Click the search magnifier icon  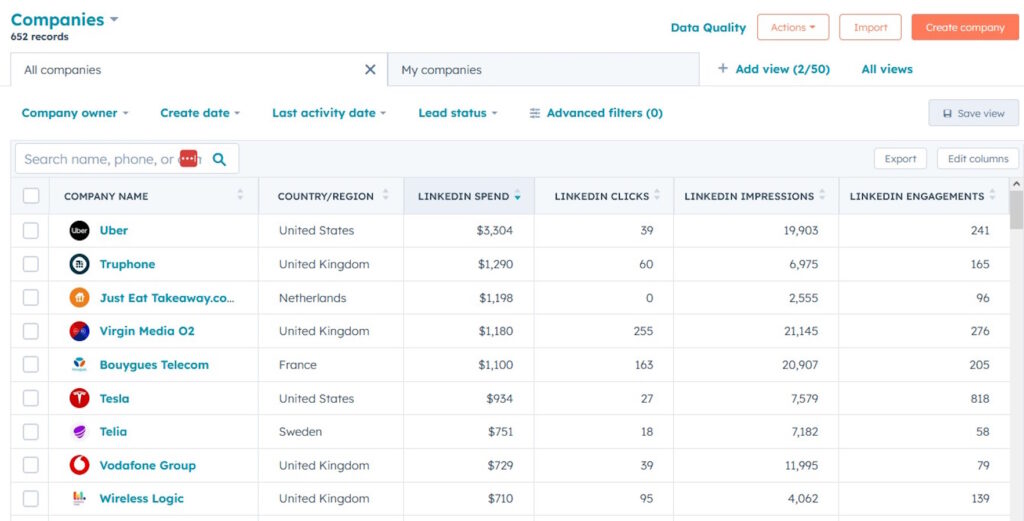219,159
